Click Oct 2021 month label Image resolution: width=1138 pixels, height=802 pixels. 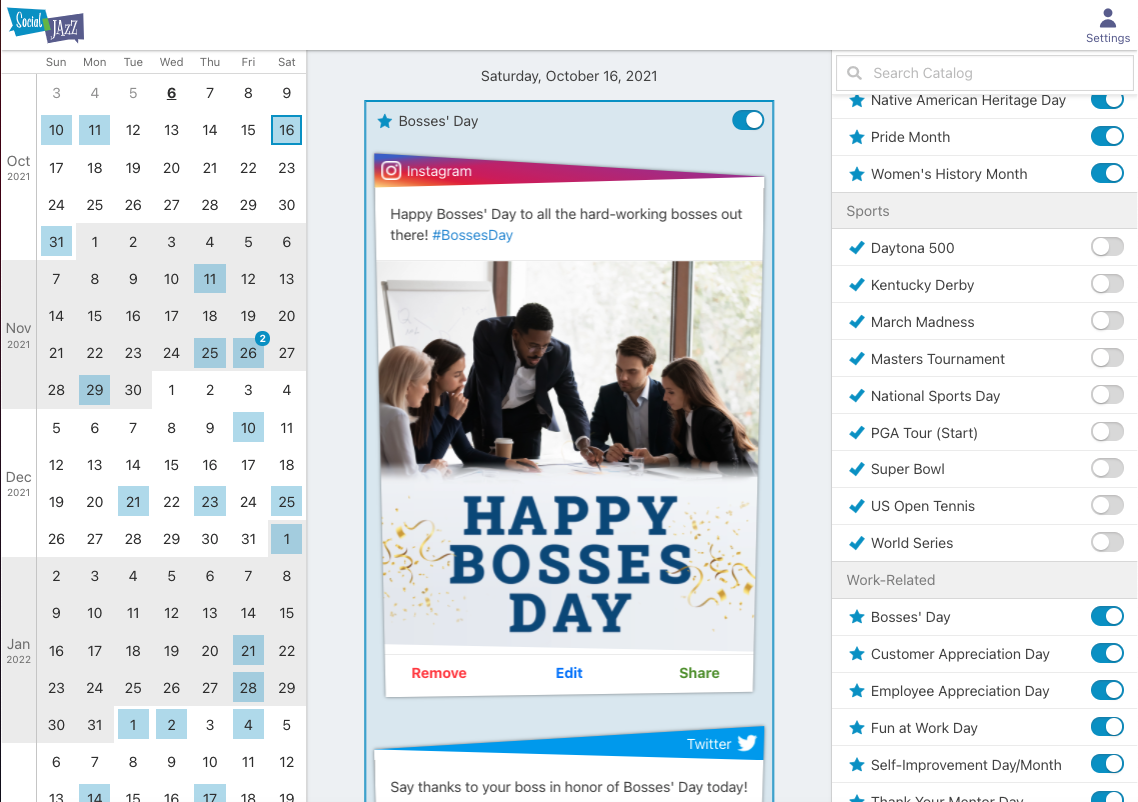[x=19, y=167]
